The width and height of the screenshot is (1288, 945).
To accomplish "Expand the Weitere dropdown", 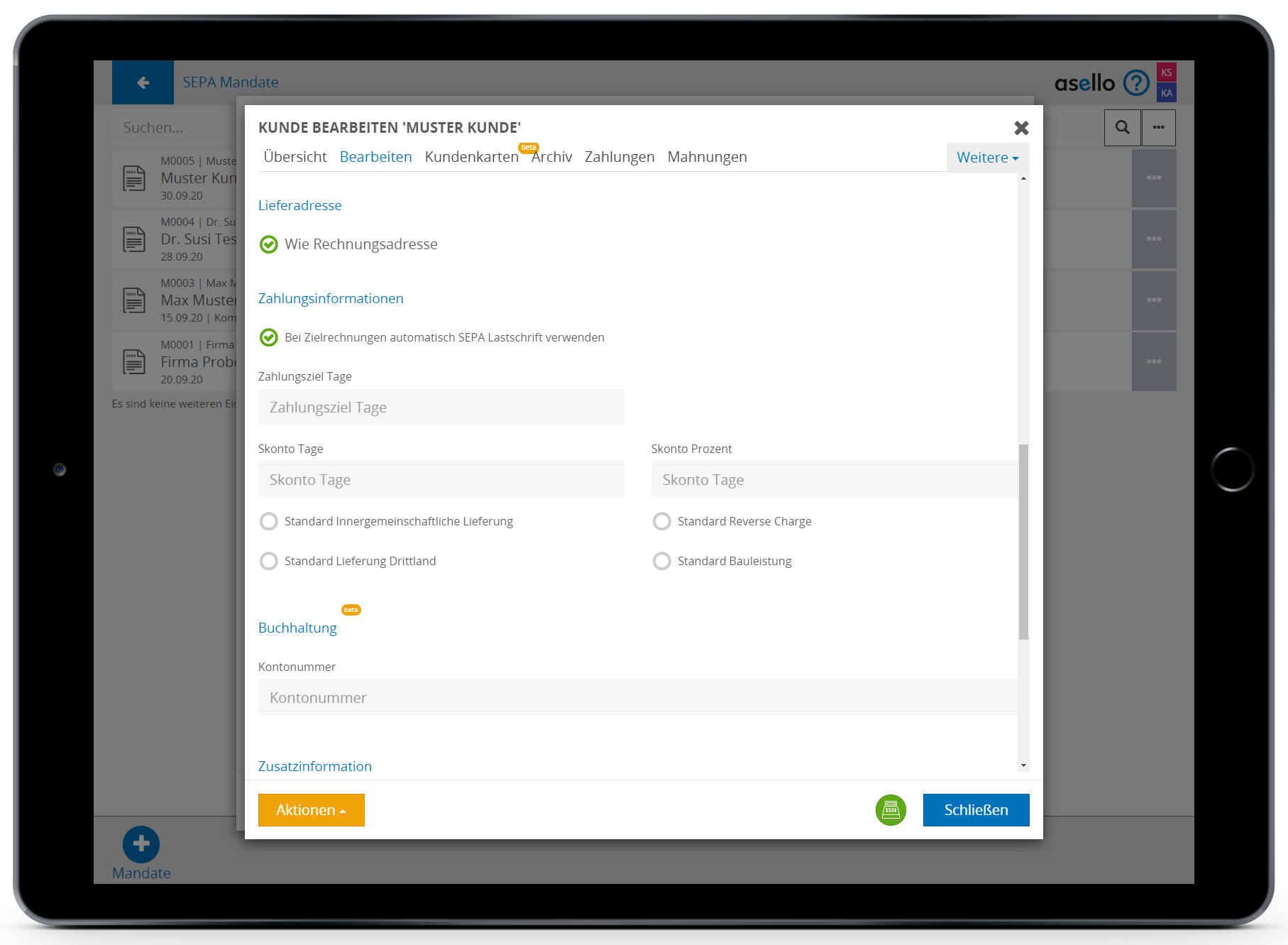I will 986,158.
